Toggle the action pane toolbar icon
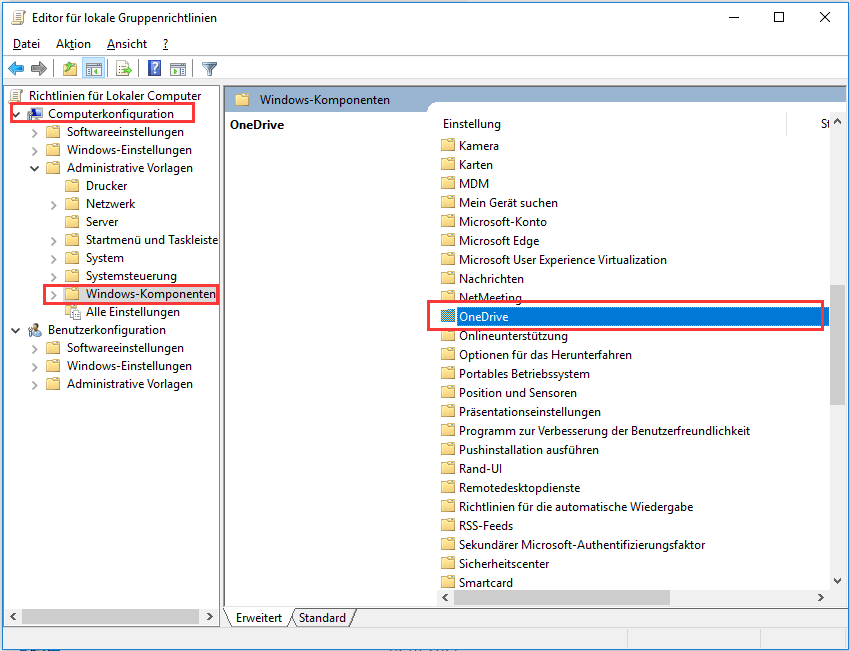 point(178,69)
